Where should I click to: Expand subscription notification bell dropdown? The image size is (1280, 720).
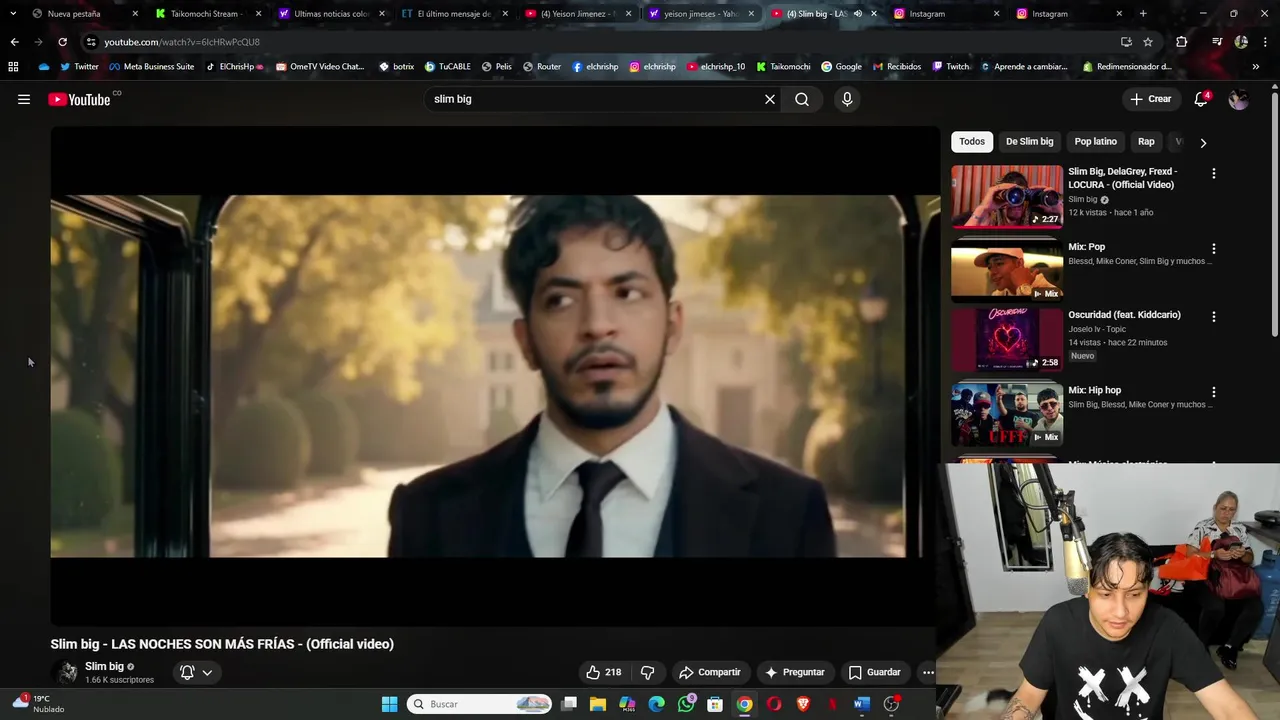[196, 672]
